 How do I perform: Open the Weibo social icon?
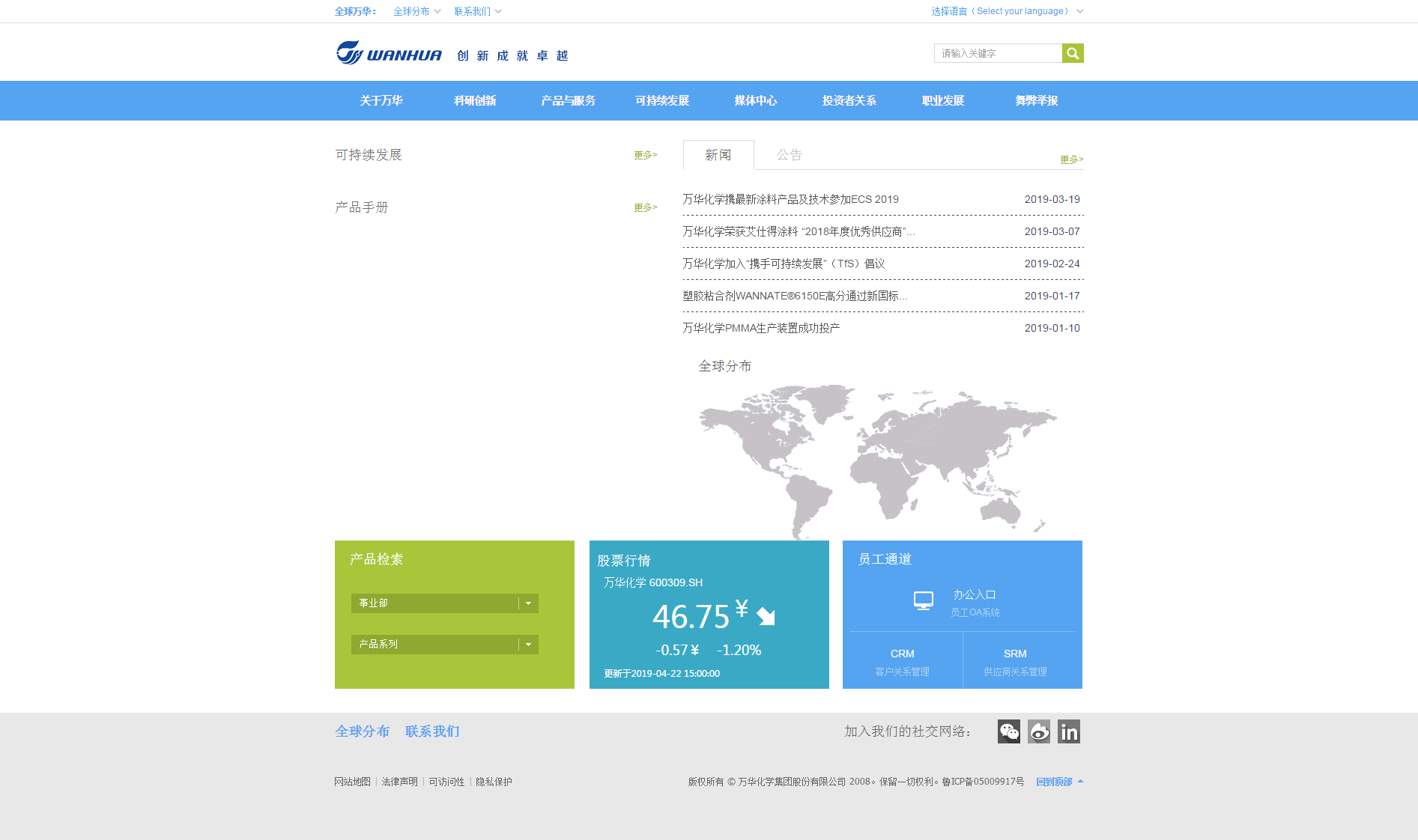coord(1039,731)
